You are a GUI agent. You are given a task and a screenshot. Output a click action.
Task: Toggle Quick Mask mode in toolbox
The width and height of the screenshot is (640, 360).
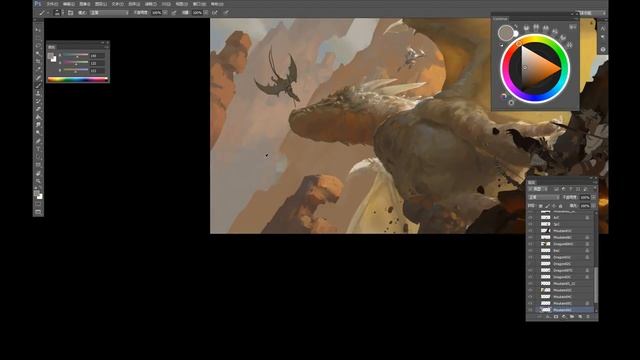tap(38, 204)
